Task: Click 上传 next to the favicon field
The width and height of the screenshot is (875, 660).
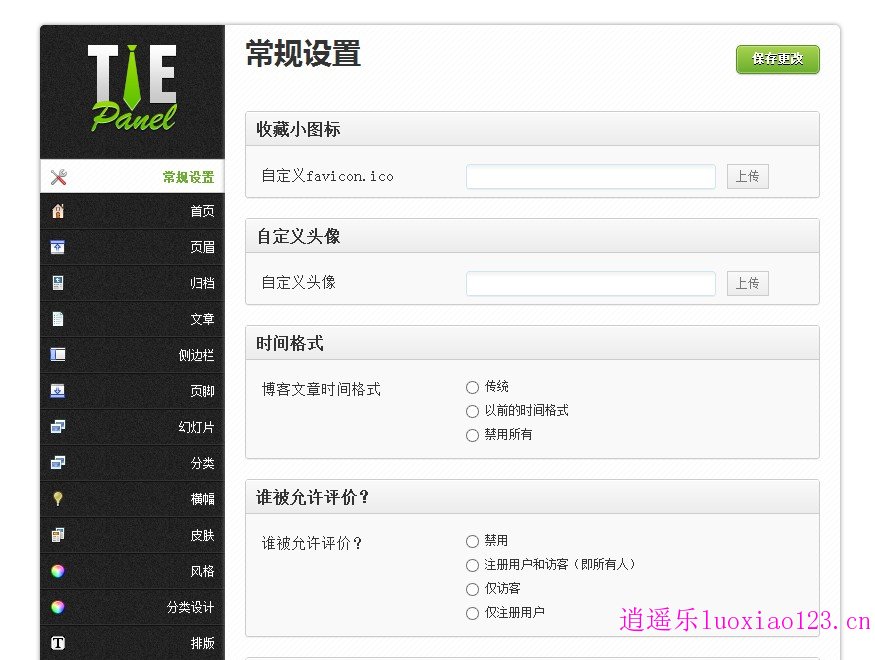Action: coord(747,176)
